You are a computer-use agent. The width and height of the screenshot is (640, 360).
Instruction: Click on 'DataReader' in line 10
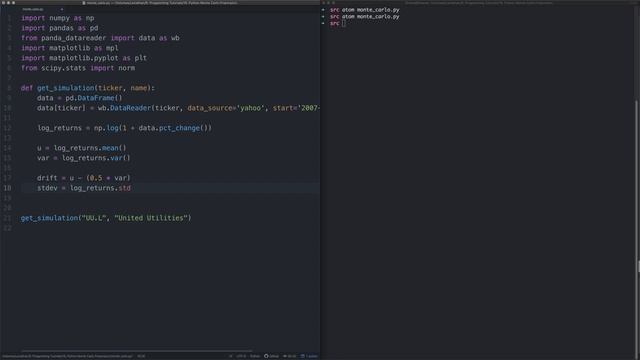pyautogui.click(x=131, y=108)
